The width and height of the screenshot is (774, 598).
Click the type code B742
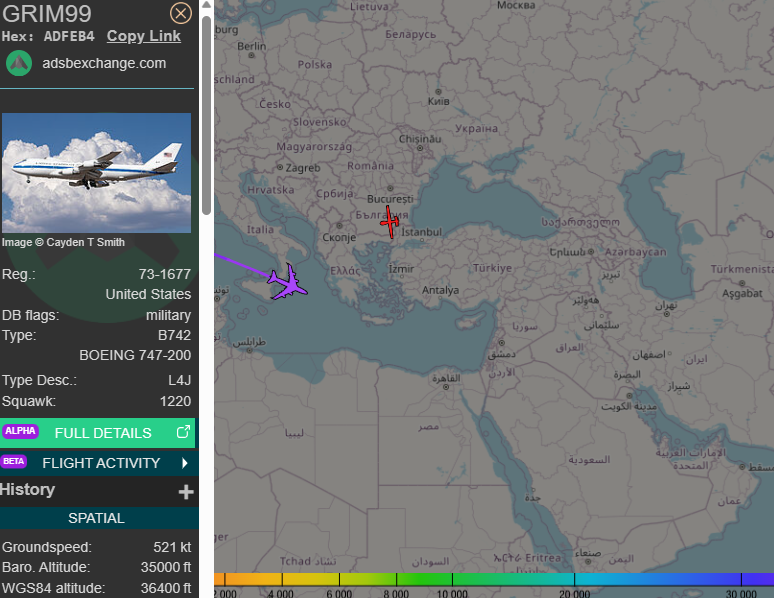point(174,335)
